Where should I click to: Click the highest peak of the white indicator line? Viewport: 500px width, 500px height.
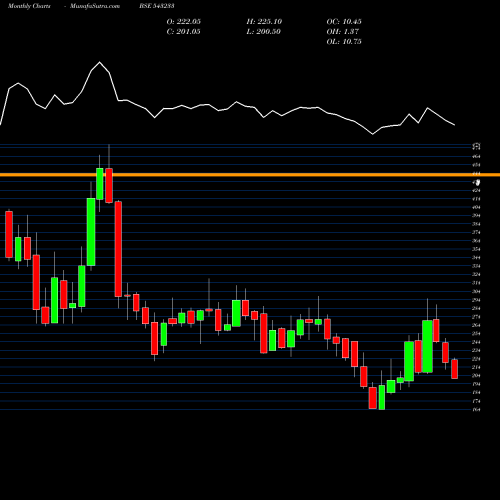click(99, 62)
